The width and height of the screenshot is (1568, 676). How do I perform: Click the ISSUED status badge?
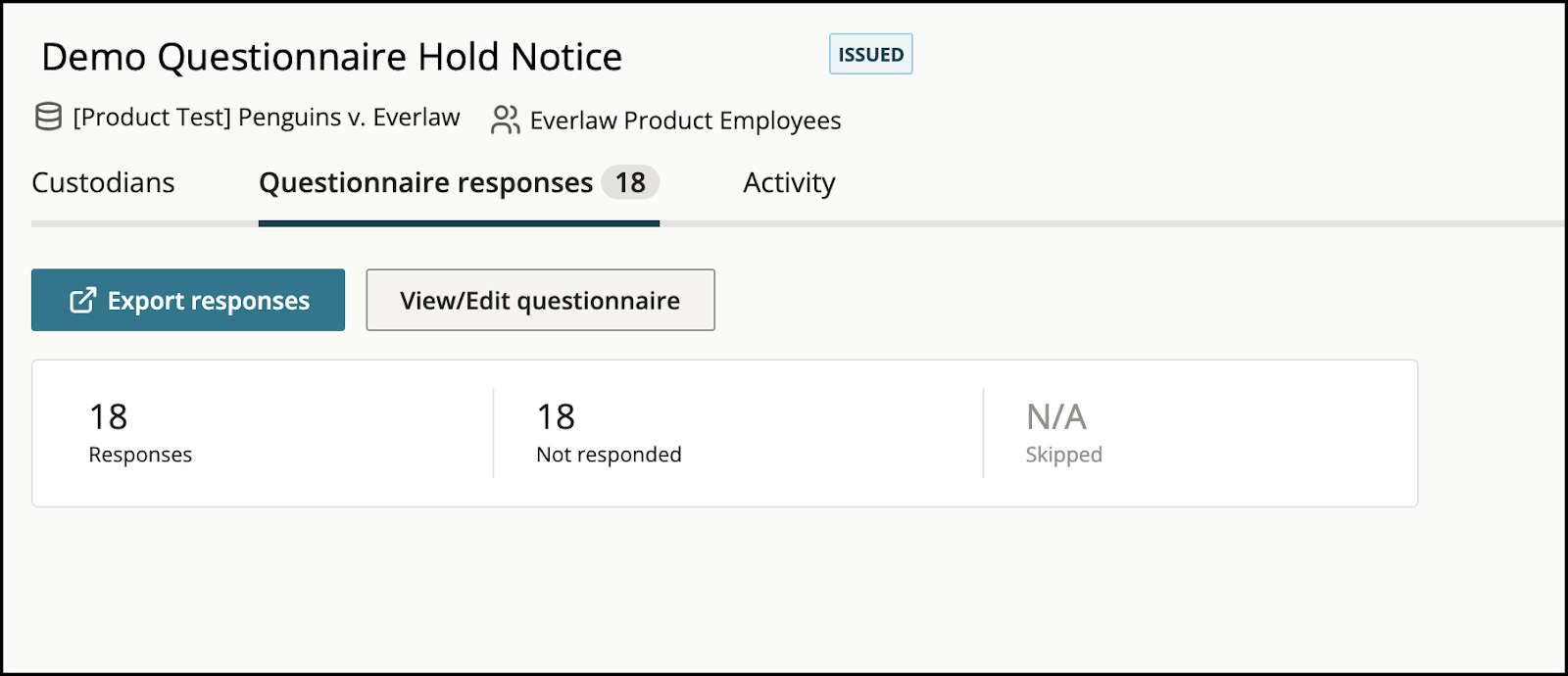870,55
